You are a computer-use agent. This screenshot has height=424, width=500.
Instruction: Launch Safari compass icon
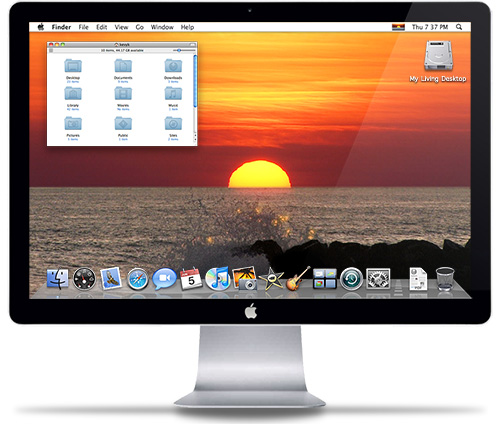(x=137, y=279)
